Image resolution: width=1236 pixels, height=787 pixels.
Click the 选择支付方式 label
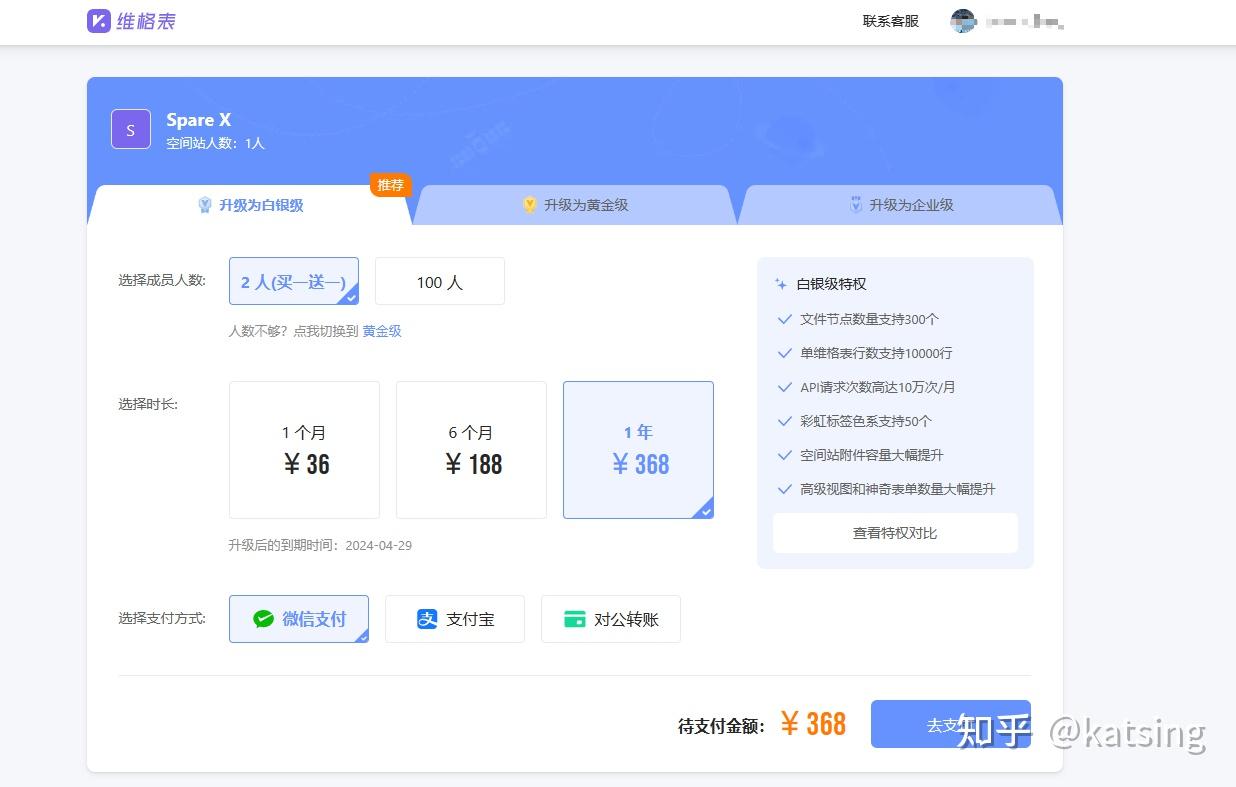162,618
